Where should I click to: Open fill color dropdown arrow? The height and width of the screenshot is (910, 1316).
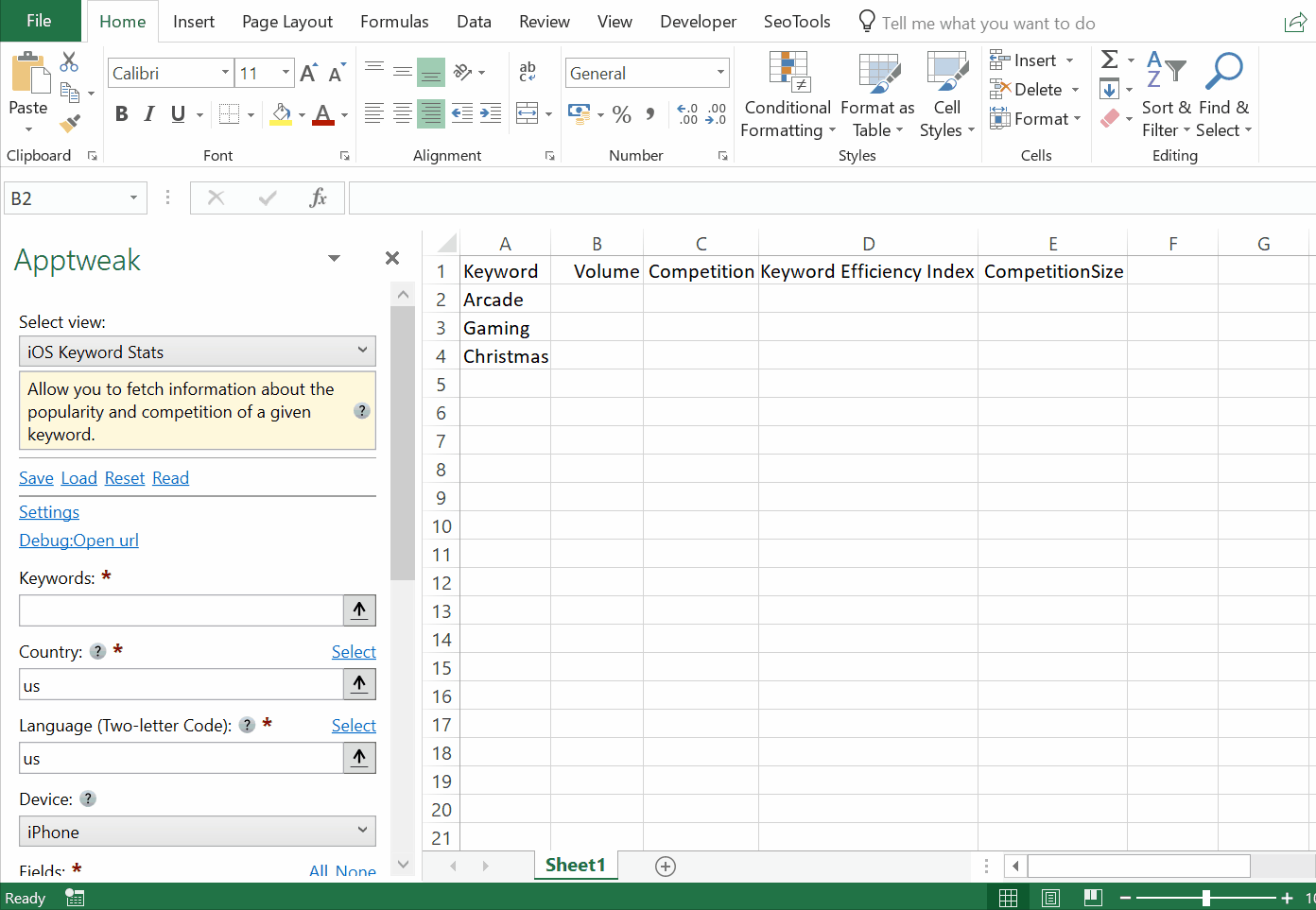pyautogui.click(x=302, y=115)
